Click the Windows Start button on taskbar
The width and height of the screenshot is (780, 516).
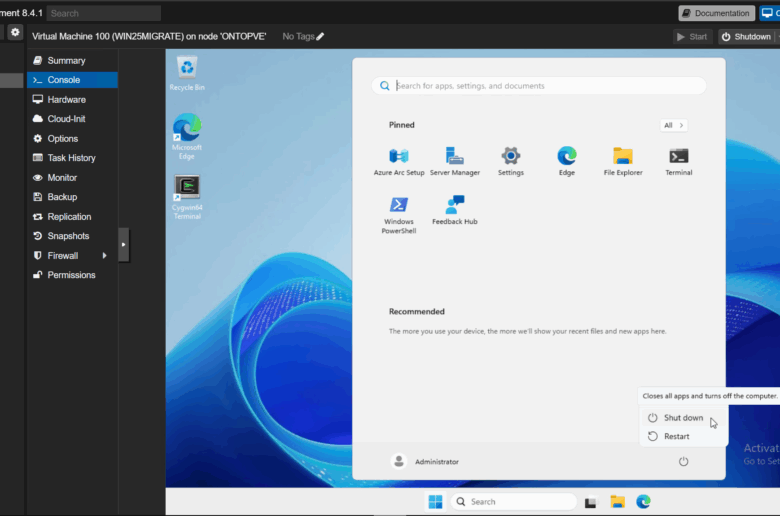pyautogui.click(x=435, y=502)
